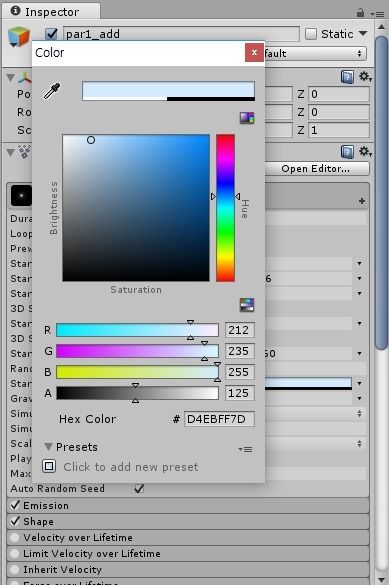The height and width of the screenshot is (585, 389).
Task: Open Gravity Modifier dropdown arrow
Action: click(x=360, y=398)
